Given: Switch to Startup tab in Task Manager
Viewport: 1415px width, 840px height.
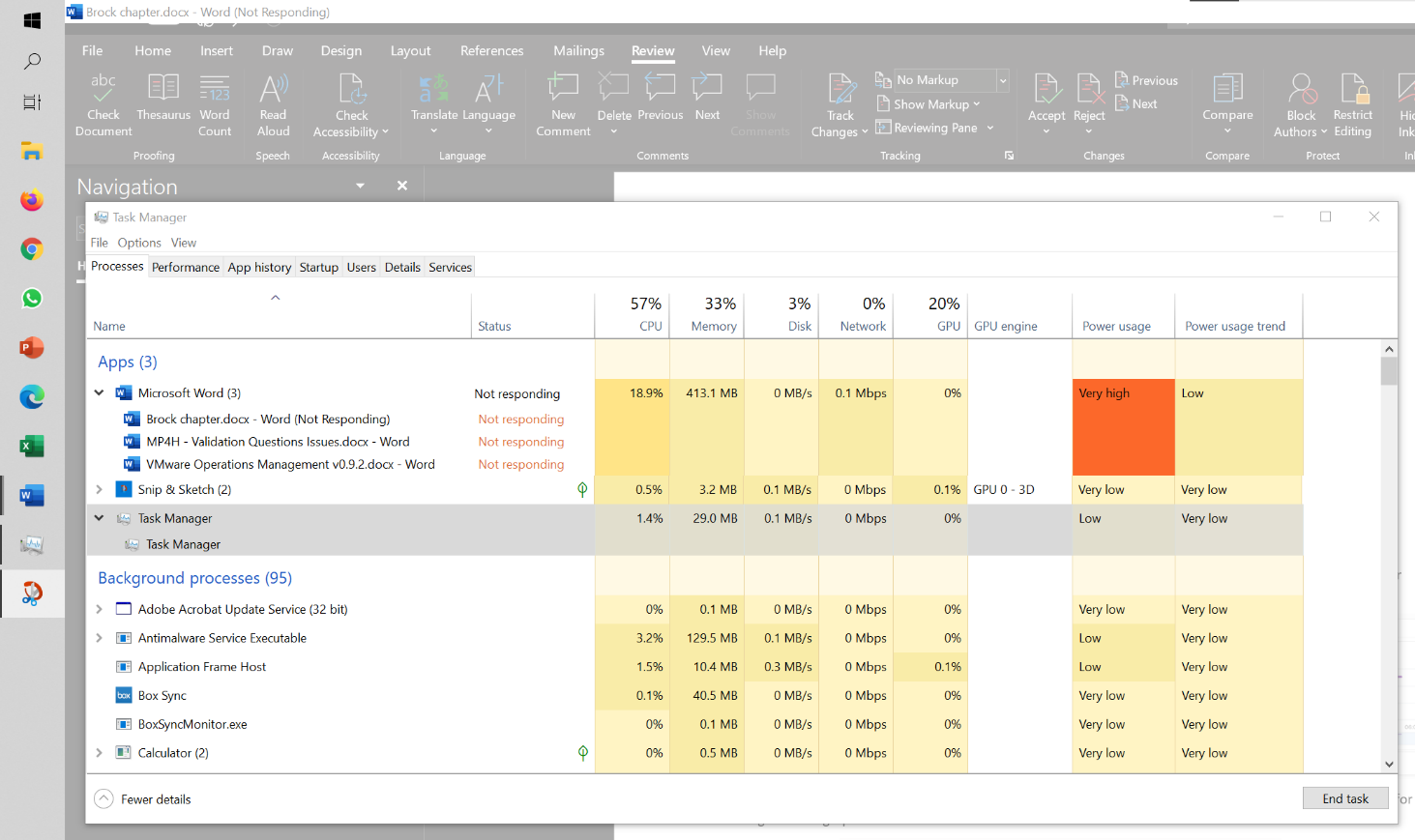Looking at the screenshot, I should point(319,268).
